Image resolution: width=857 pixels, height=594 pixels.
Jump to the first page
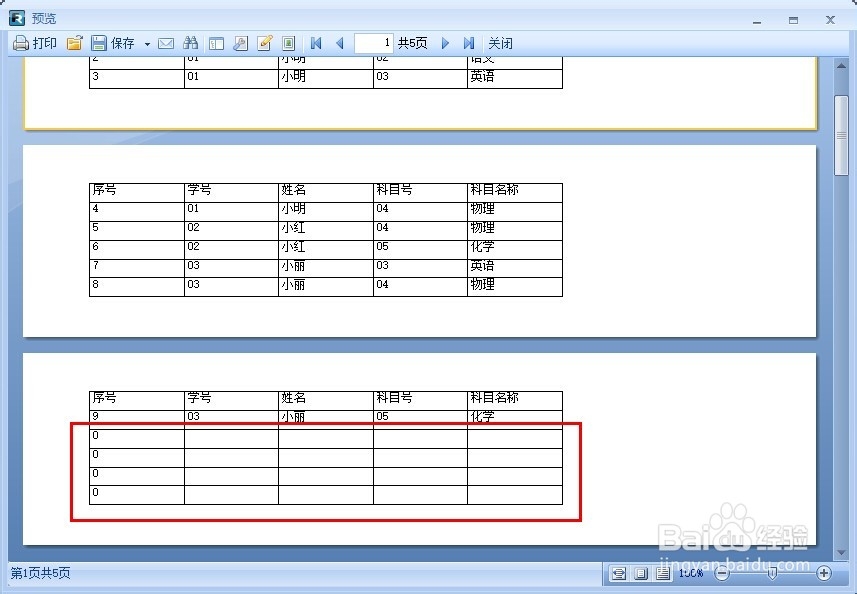[x=315, y=43]
